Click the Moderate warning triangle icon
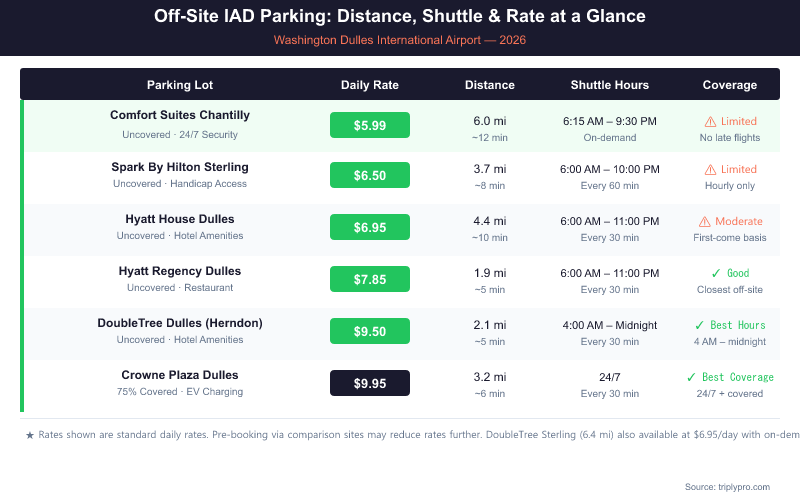This screenshot has width=800, height=500. pos(704,221)
